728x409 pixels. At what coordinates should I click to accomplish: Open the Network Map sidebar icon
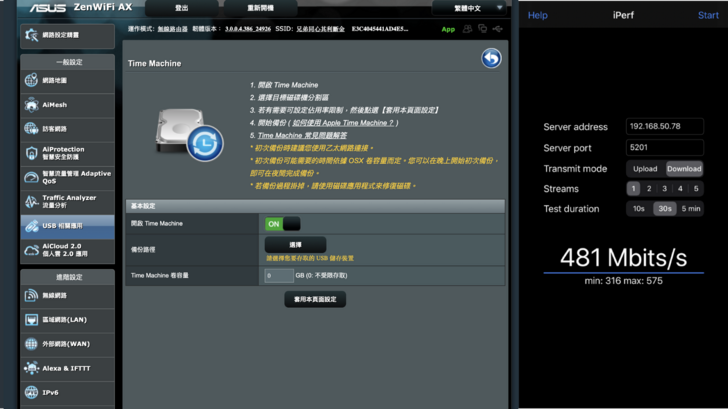[x=31, y=80]
